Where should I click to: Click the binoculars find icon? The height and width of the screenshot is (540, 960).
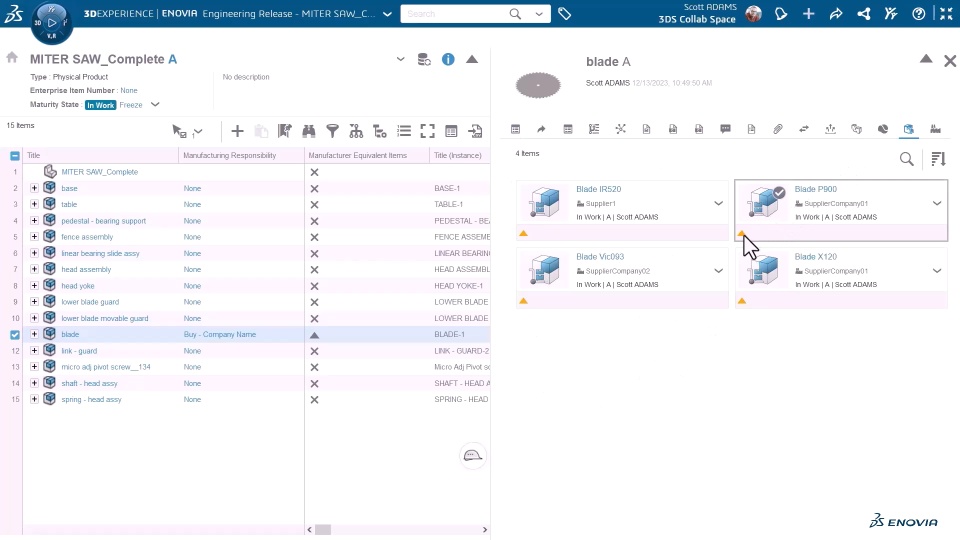pos(309,131)
